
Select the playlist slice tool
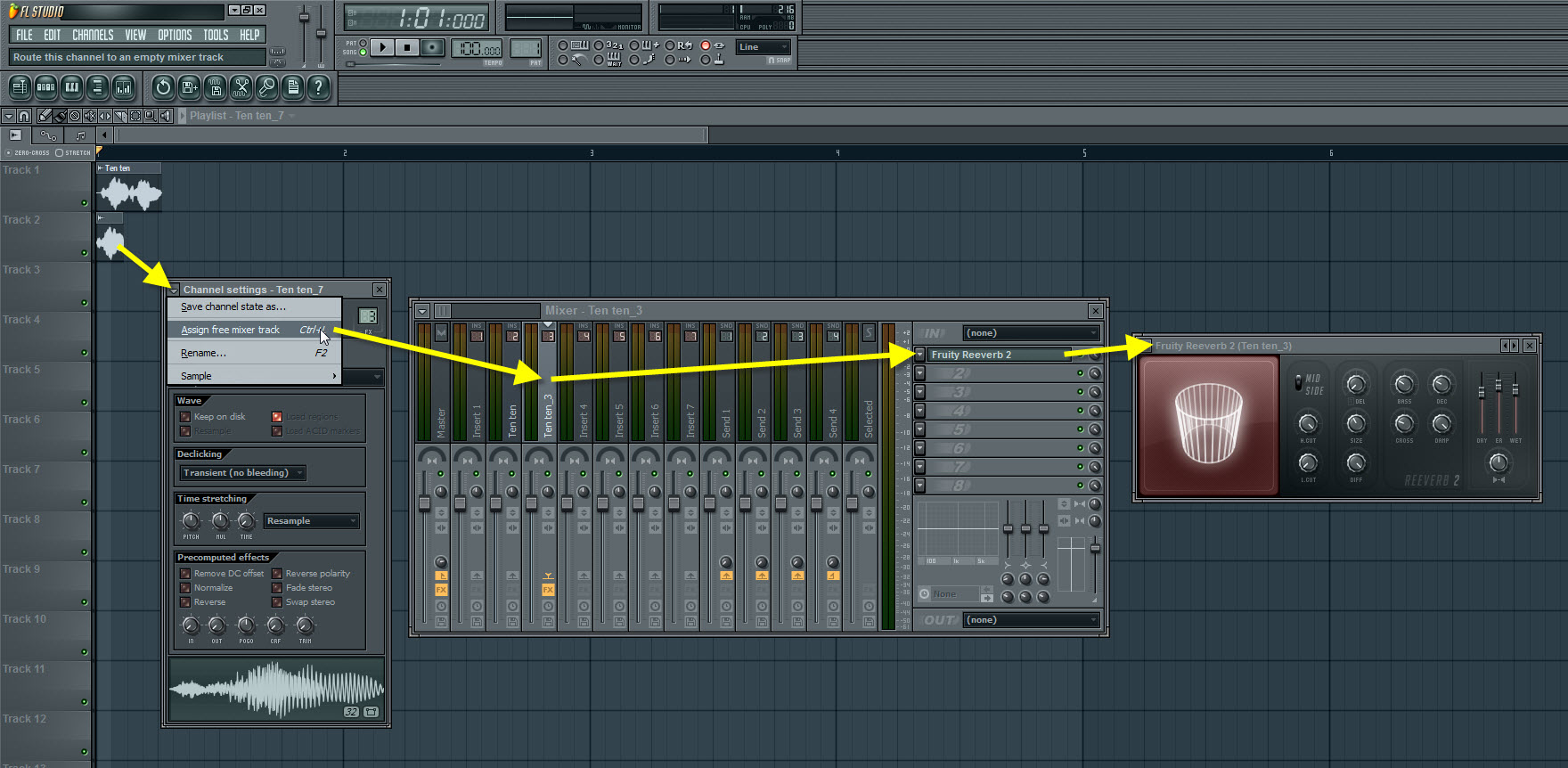pos(120,116)
